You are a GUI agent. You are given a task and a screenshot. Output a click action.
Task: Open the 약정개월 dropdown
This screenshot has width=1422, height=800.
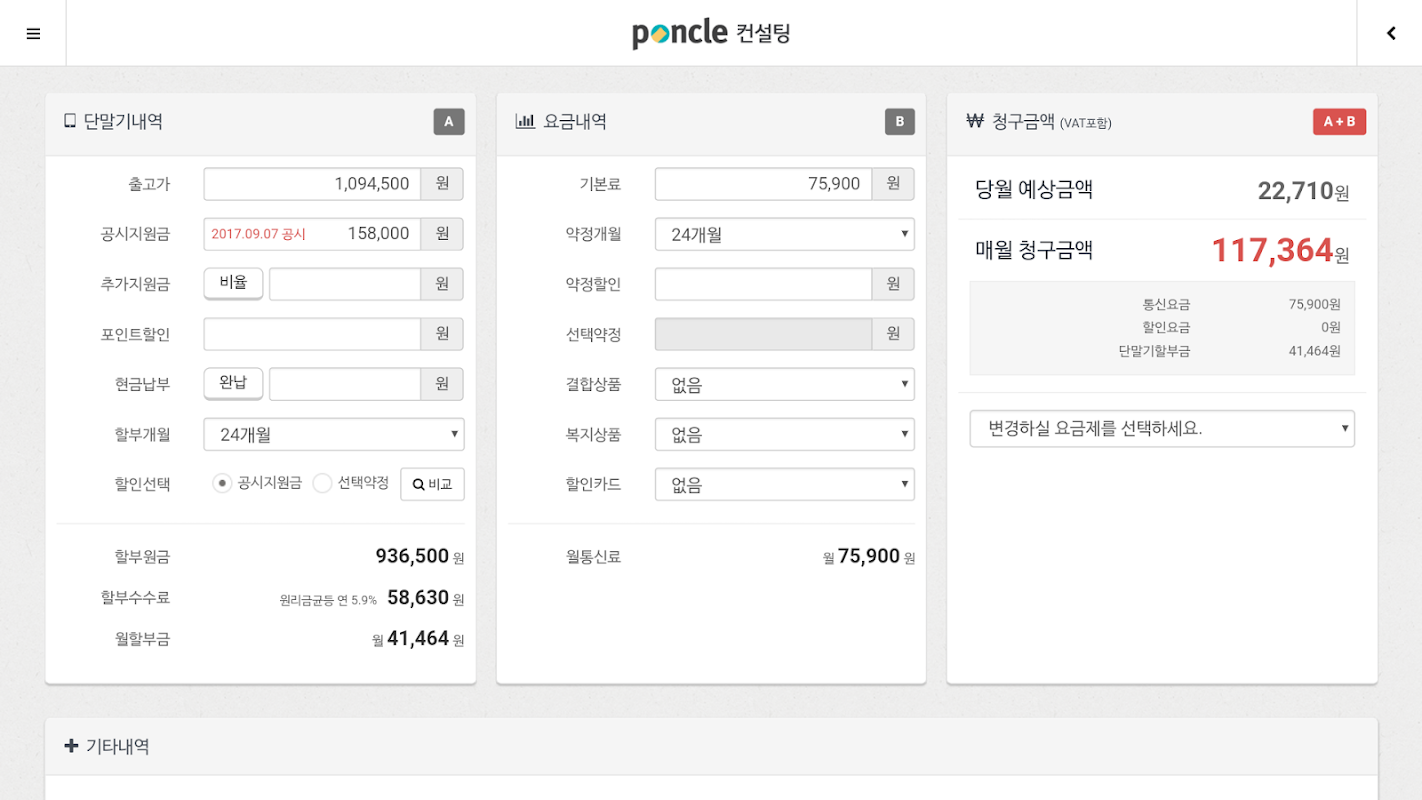coord(784,234)
